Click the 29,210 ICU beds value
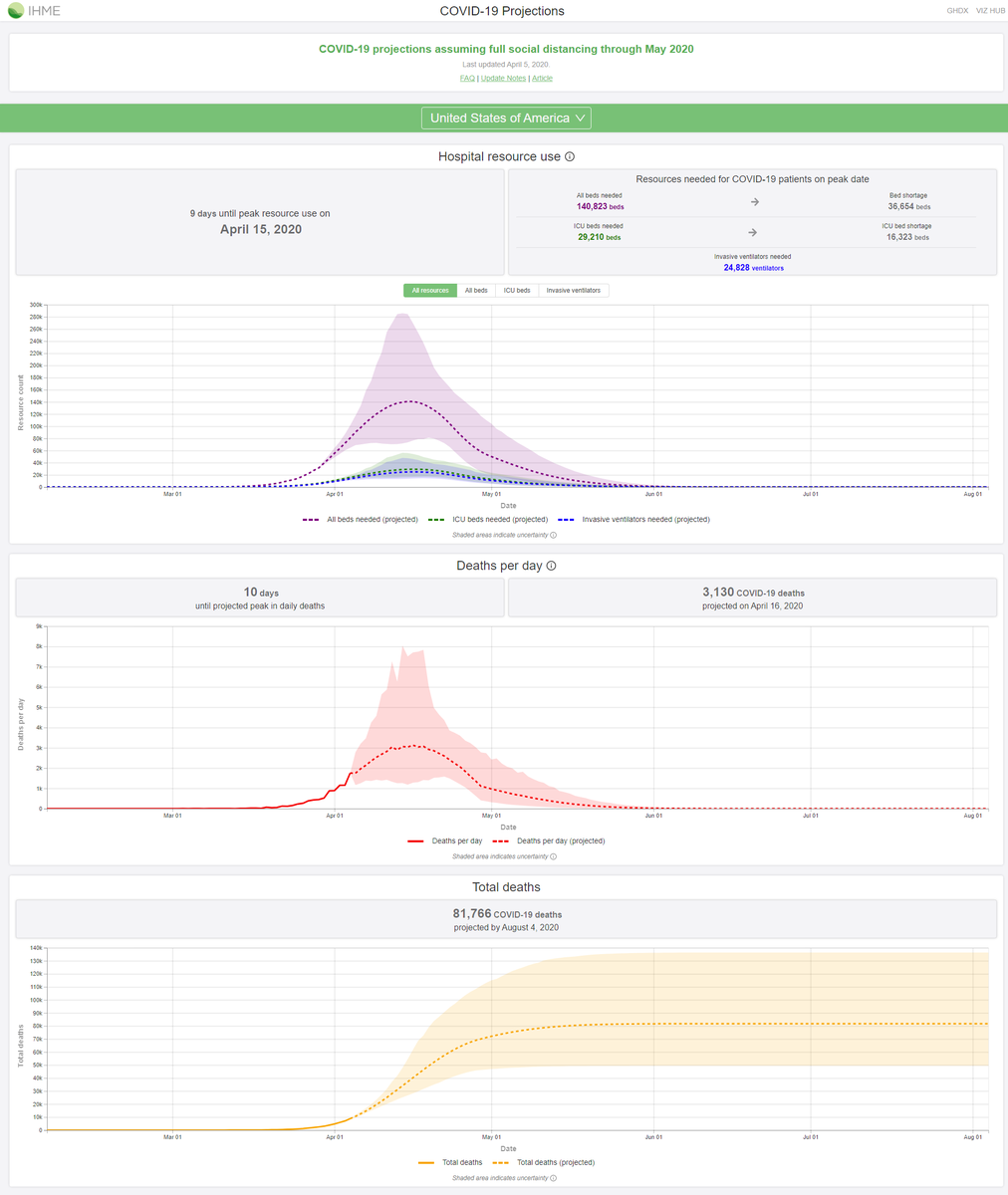This screenshot has width=1008, height=1195. point(600,238)
